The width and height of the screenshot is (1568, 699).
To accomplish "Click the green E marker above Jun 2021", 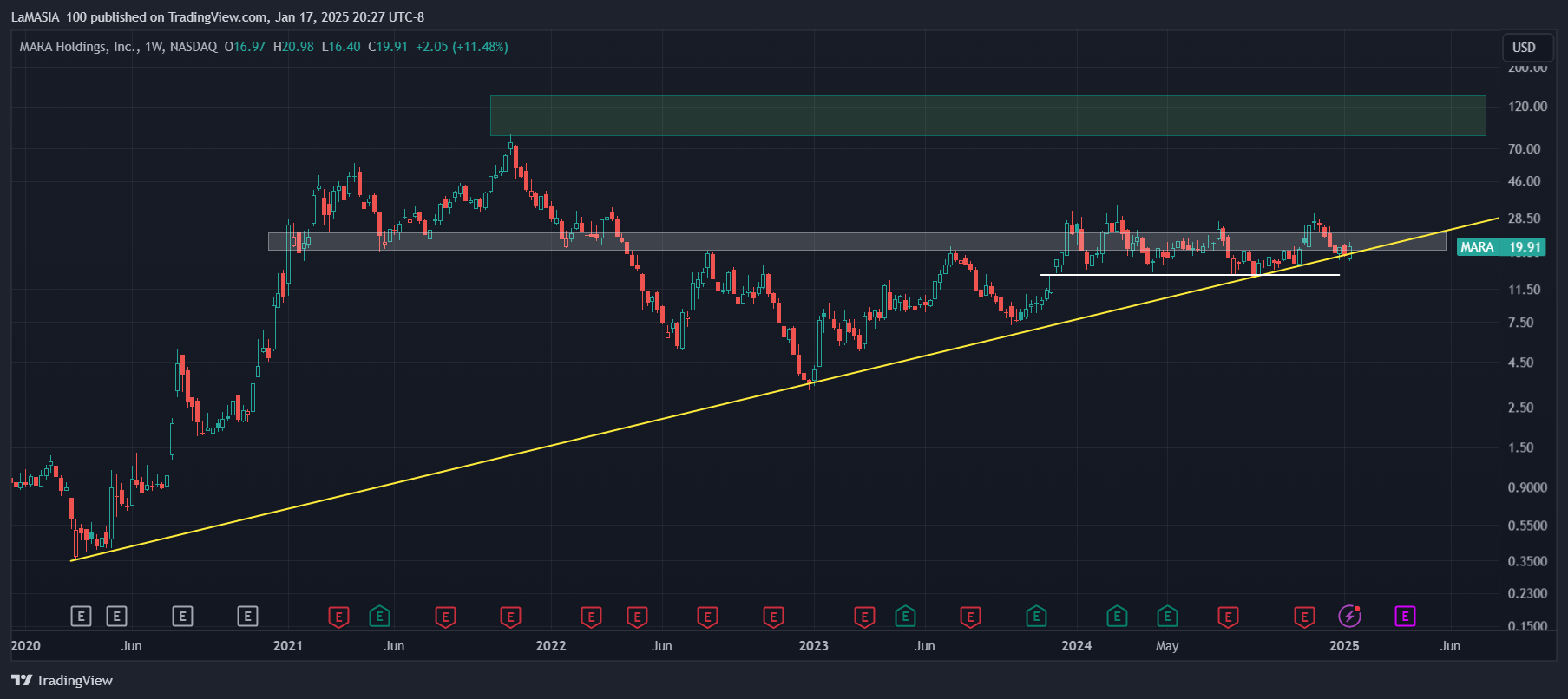I will [379, 617].
